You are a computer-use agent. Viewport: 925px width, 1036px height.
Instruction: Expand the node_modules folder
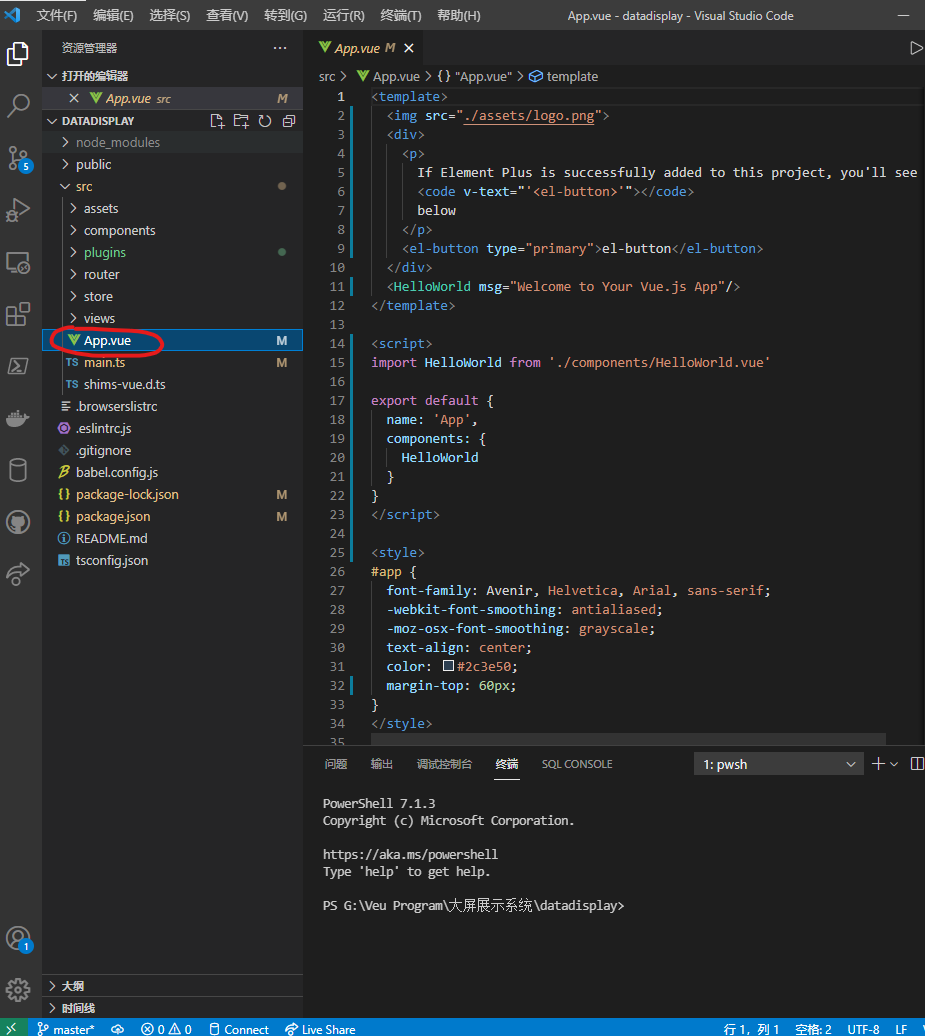coord(172,142)
